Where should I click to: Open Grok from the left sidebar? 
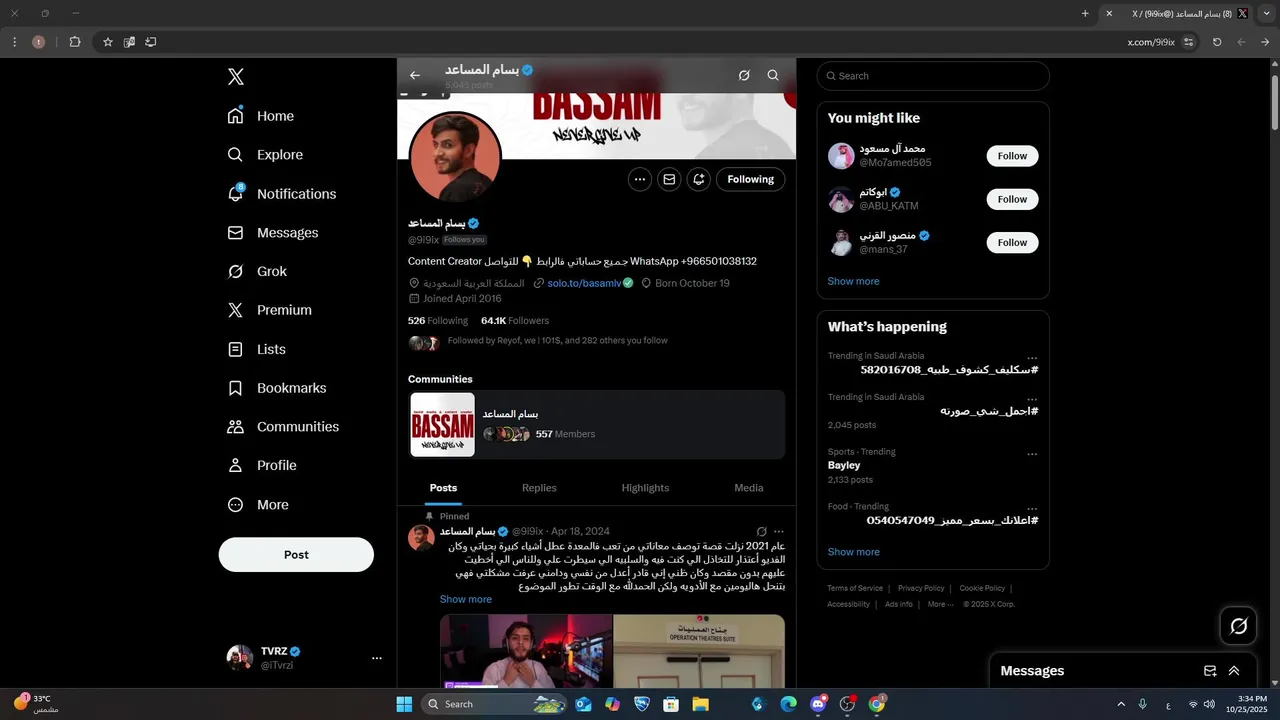click(257, 272)
